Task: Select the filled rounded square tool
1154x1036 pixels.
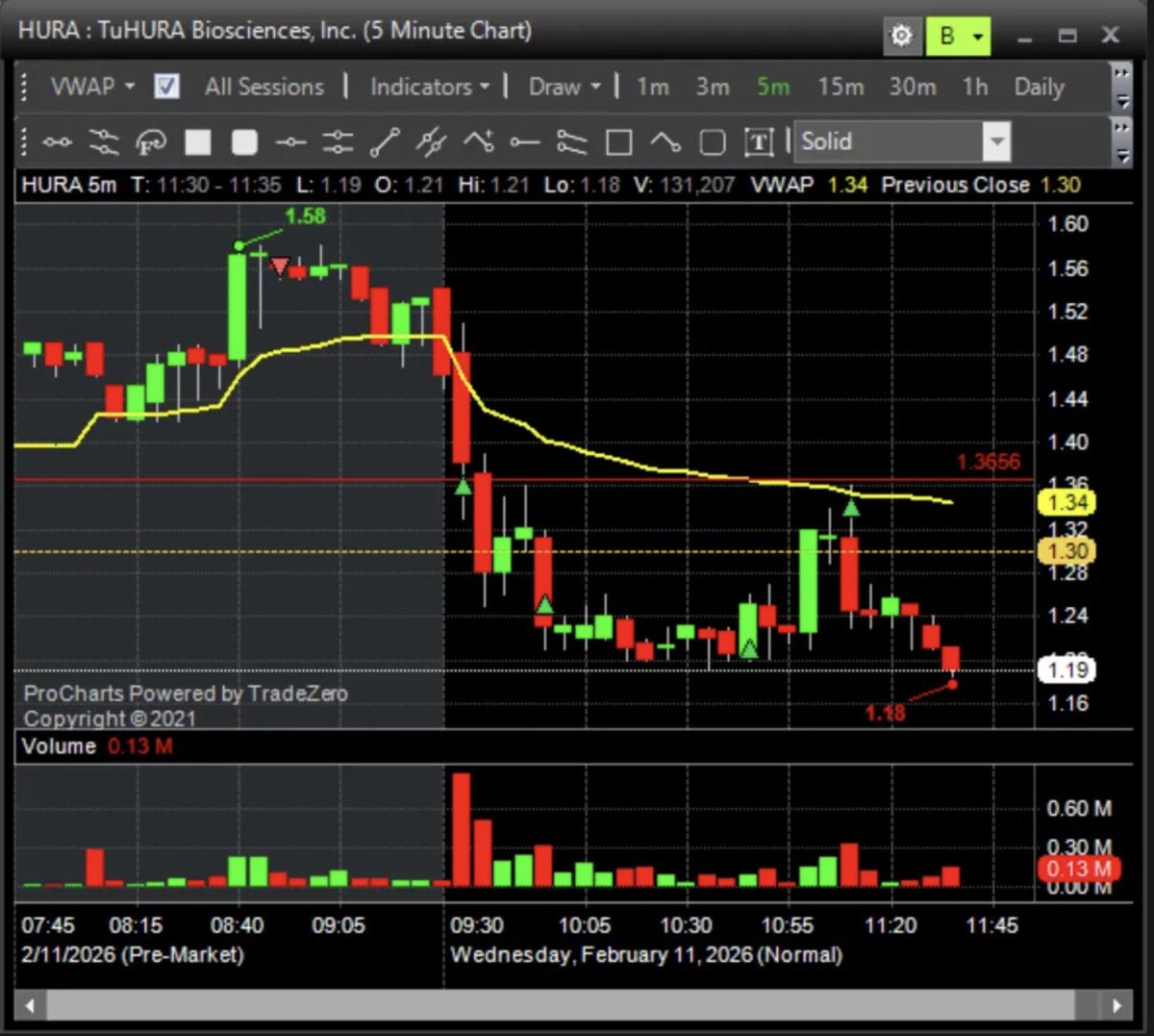Action: 244,142
